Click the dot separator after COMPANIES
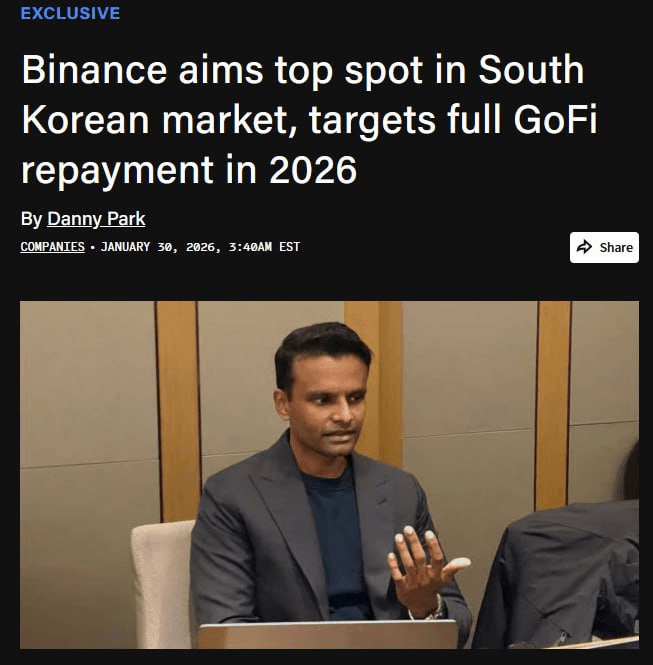This screenshot has width=653, height=665. [92, 247]
